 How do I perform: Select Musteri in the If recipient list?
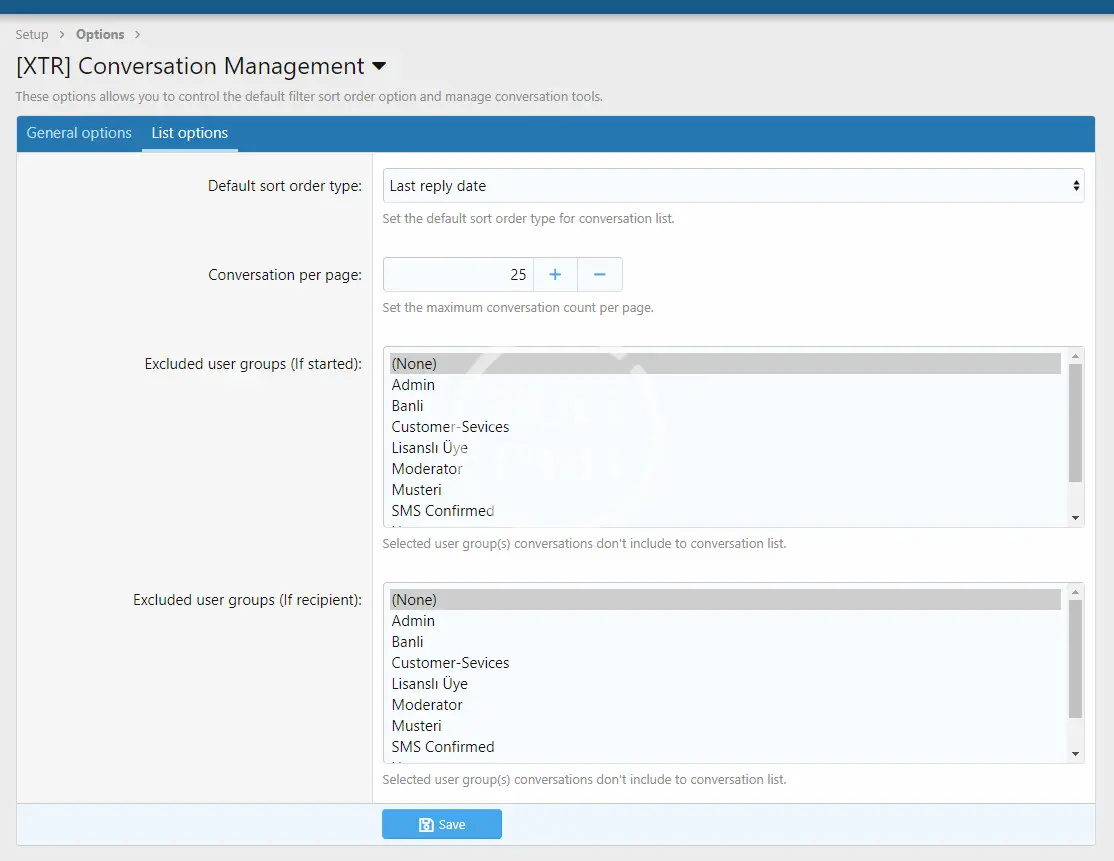pos(417,726)
